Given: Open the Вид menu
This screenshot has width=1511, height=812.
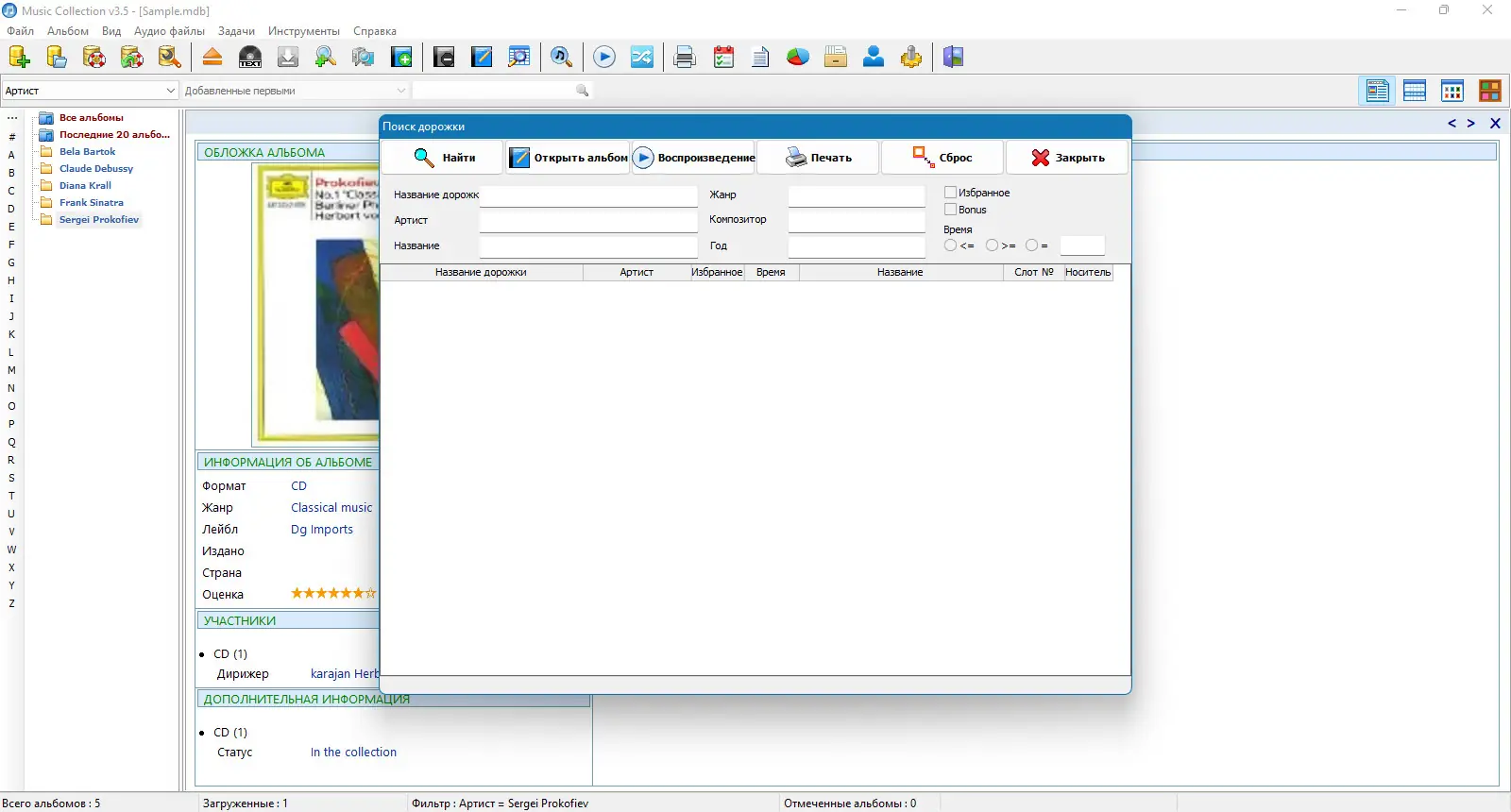Looking at the screenshot, I should coord(111,31).
